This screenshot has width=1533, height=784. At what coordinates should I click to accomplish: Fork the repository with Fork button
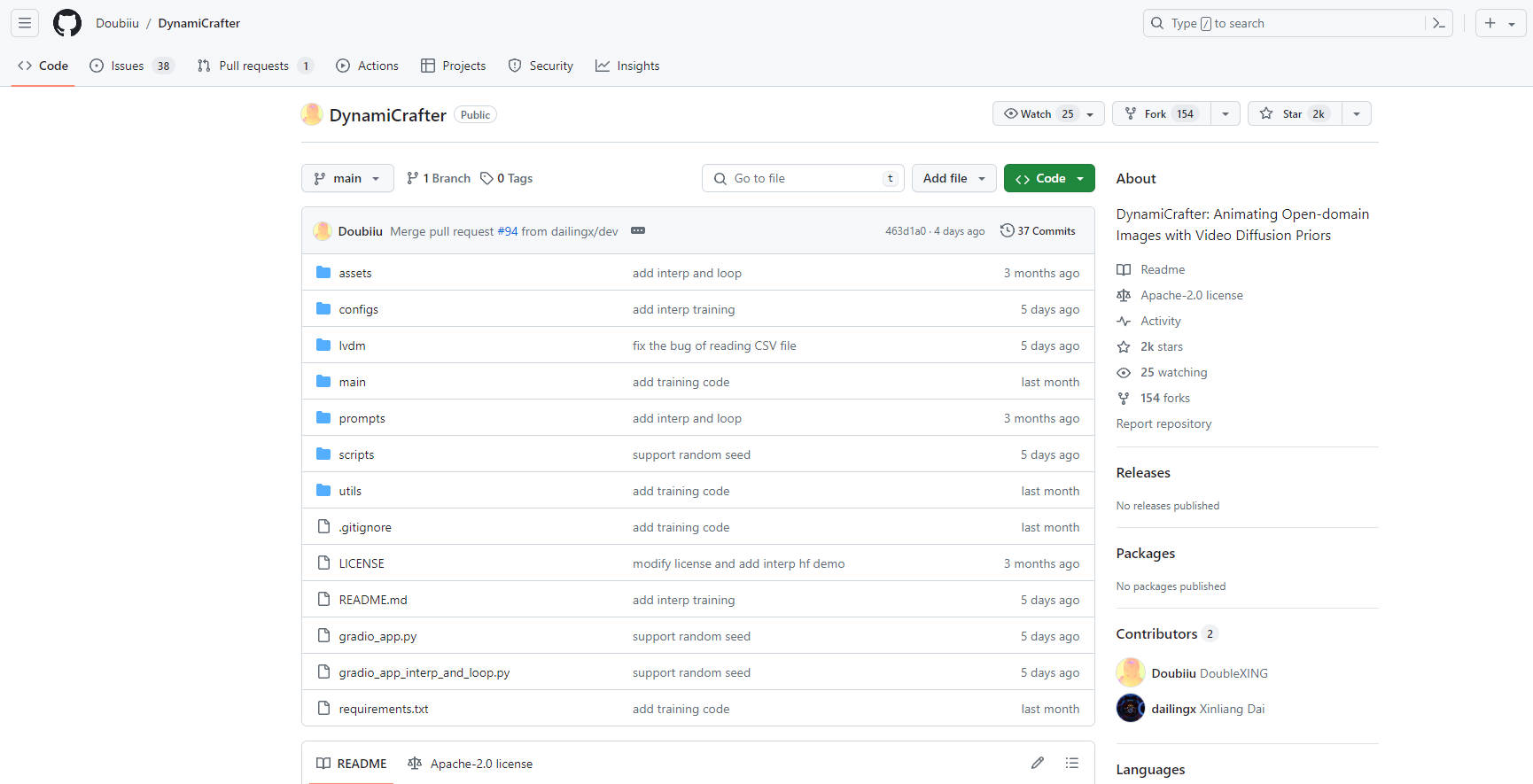1161,113
